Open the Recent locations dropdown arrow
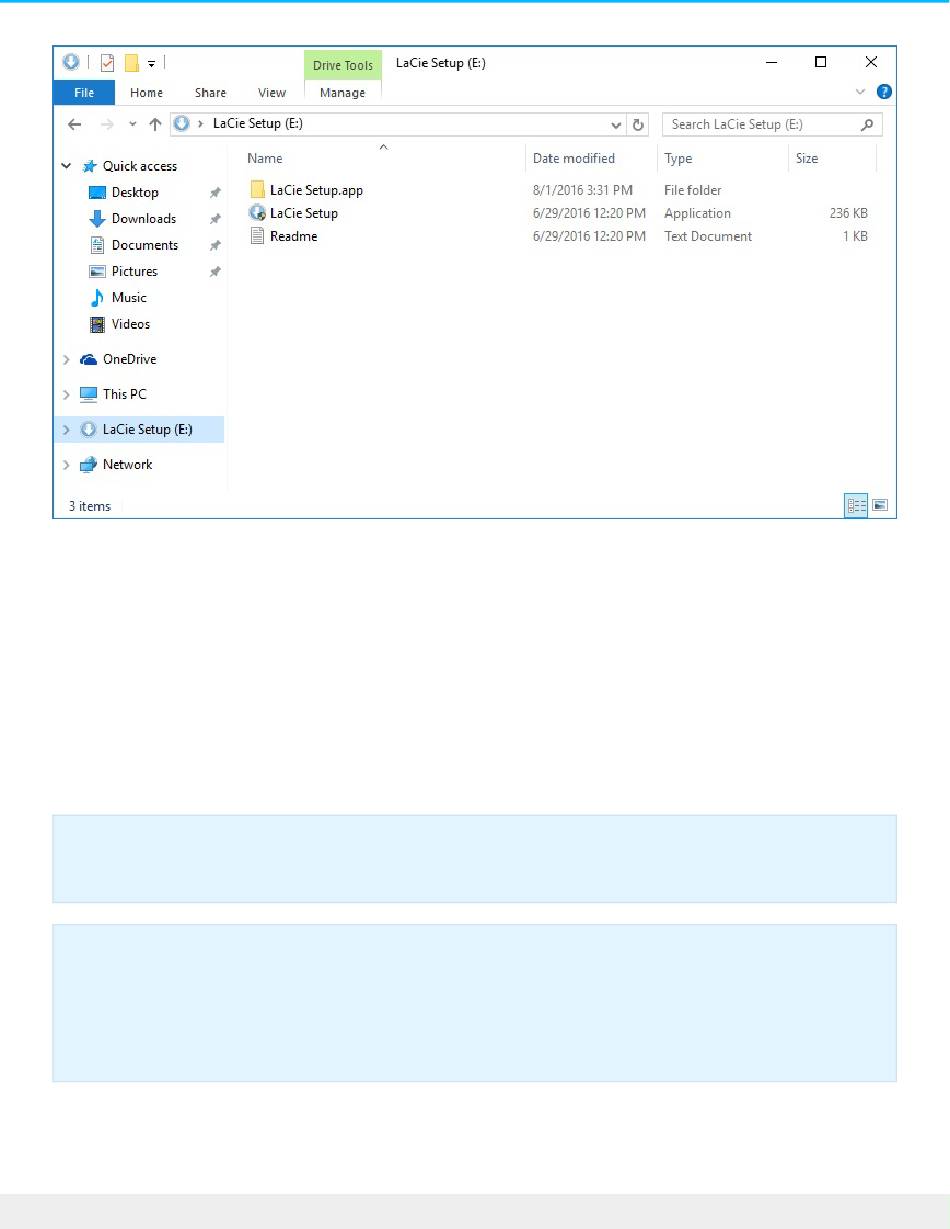The width and height of the screenshot is (950, 1229). (x=132, y=125)
